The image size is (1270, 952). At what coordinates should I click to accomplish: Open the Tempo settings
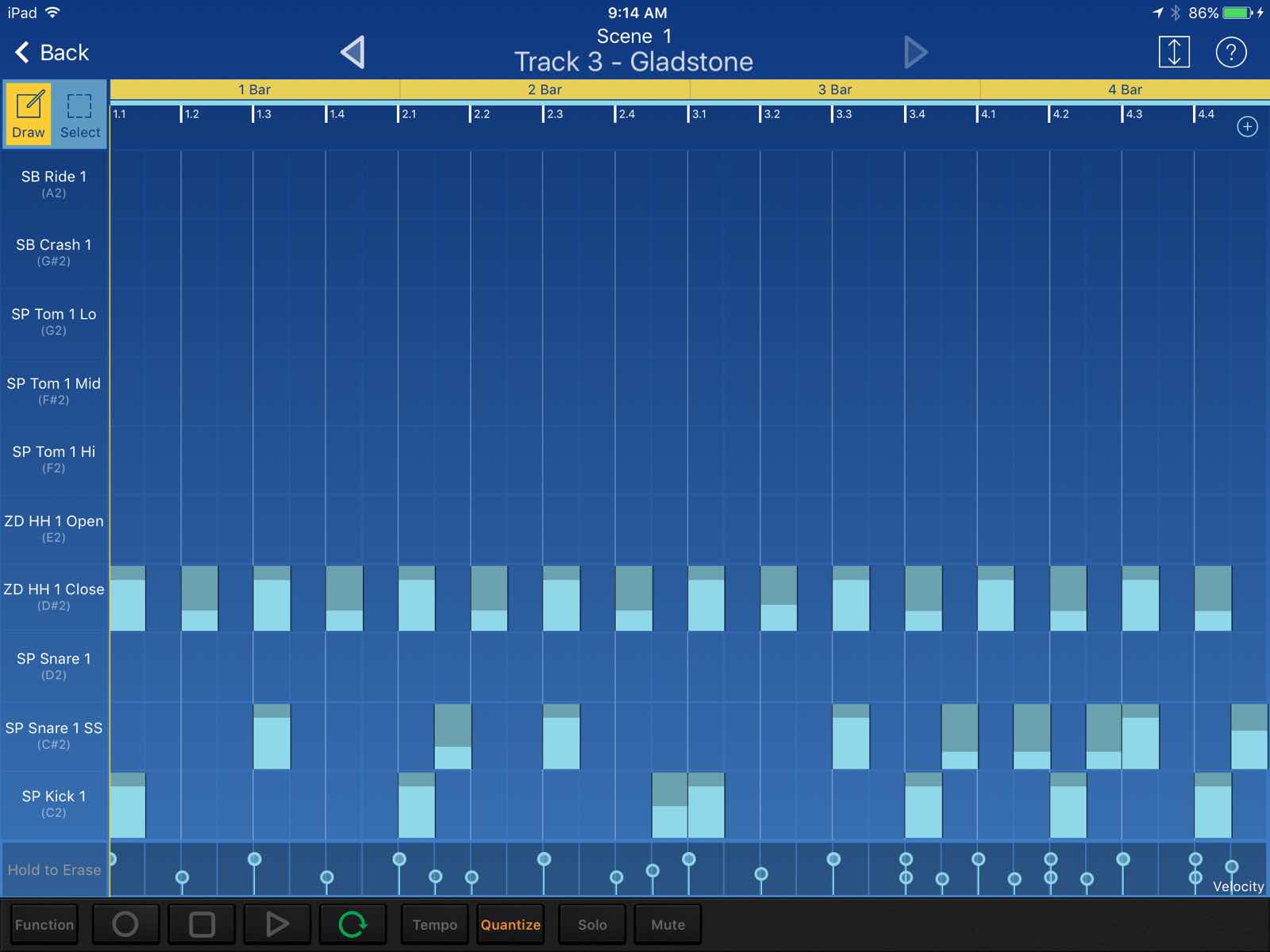(x=435, y=924)
